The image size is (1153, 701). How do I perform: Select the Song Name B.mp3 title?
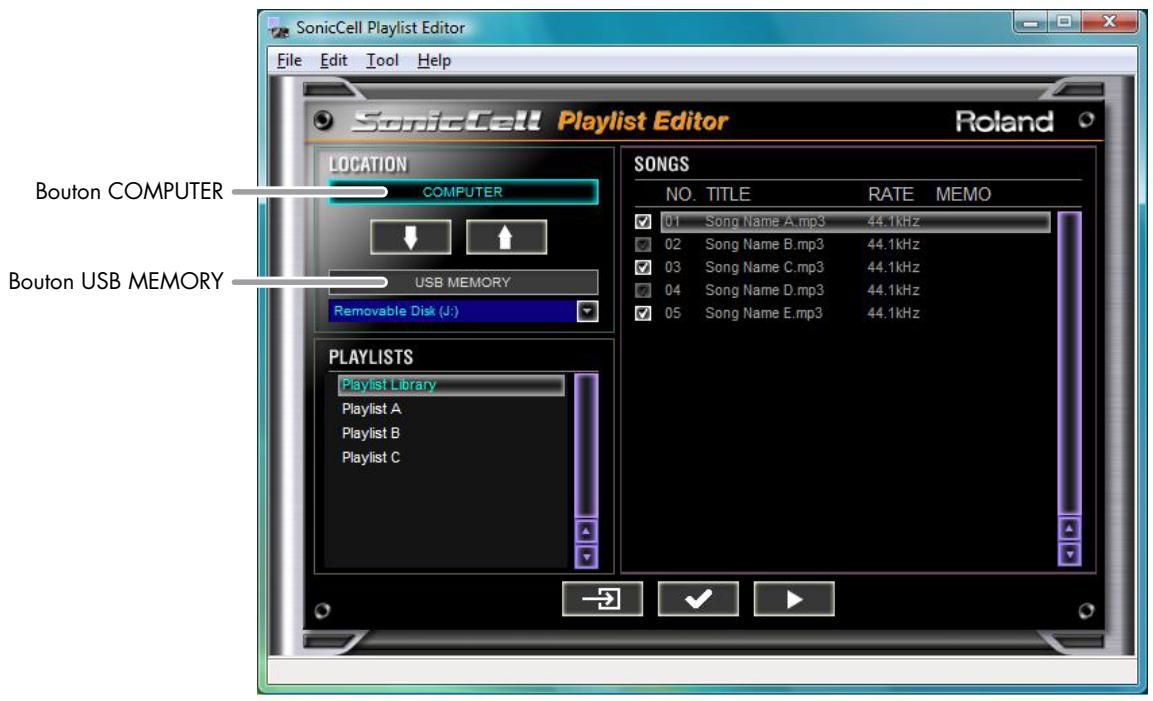coord(764,244)
